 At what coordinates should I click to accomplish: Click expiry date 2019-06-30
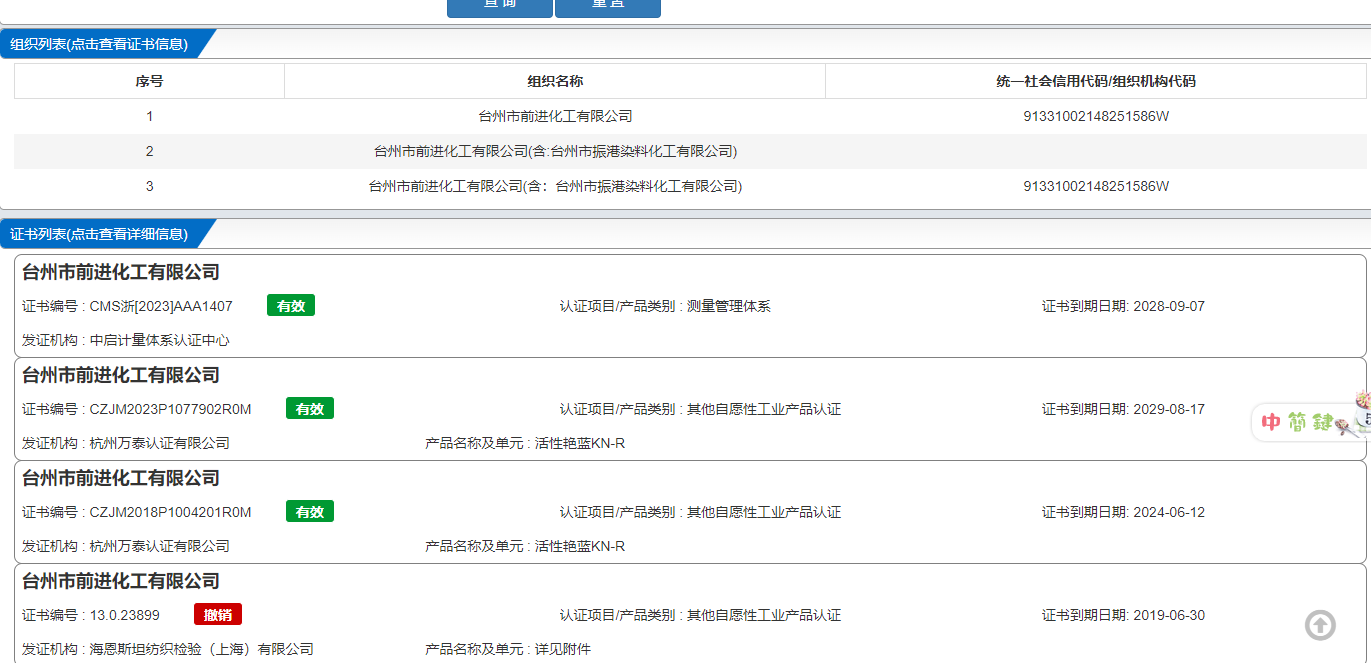click(1169, 615)
